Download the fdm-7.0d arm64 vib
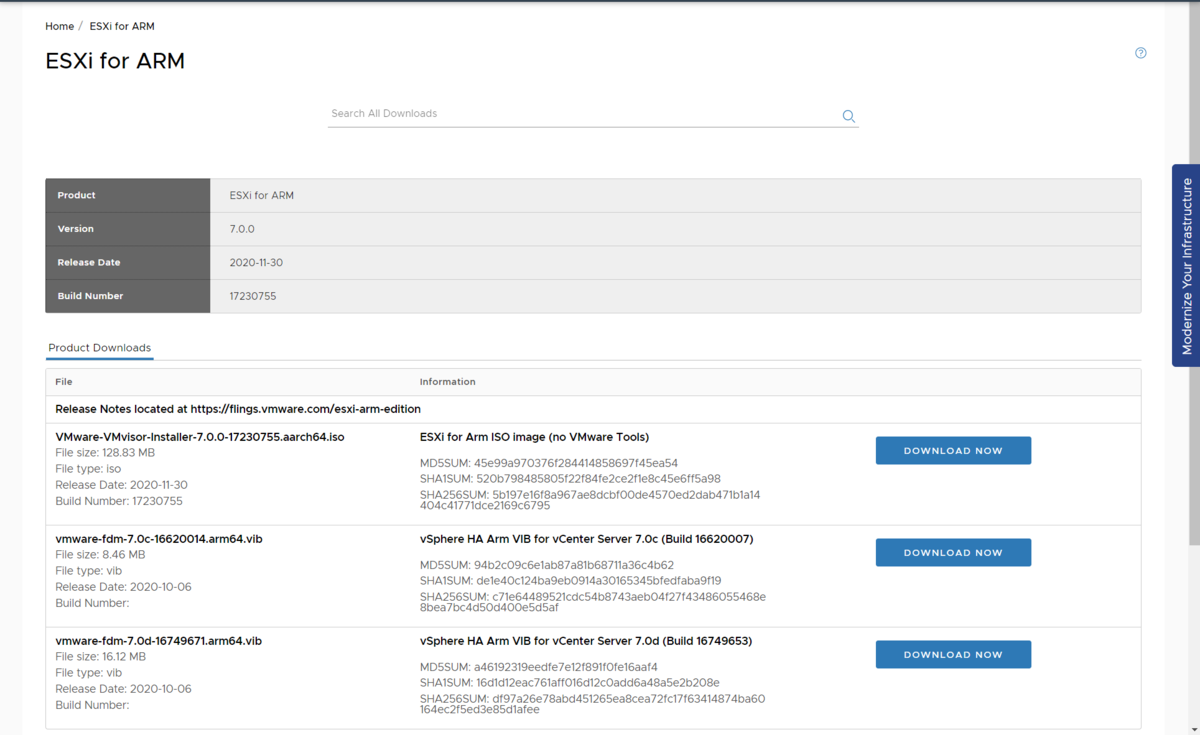 point(953,655)
